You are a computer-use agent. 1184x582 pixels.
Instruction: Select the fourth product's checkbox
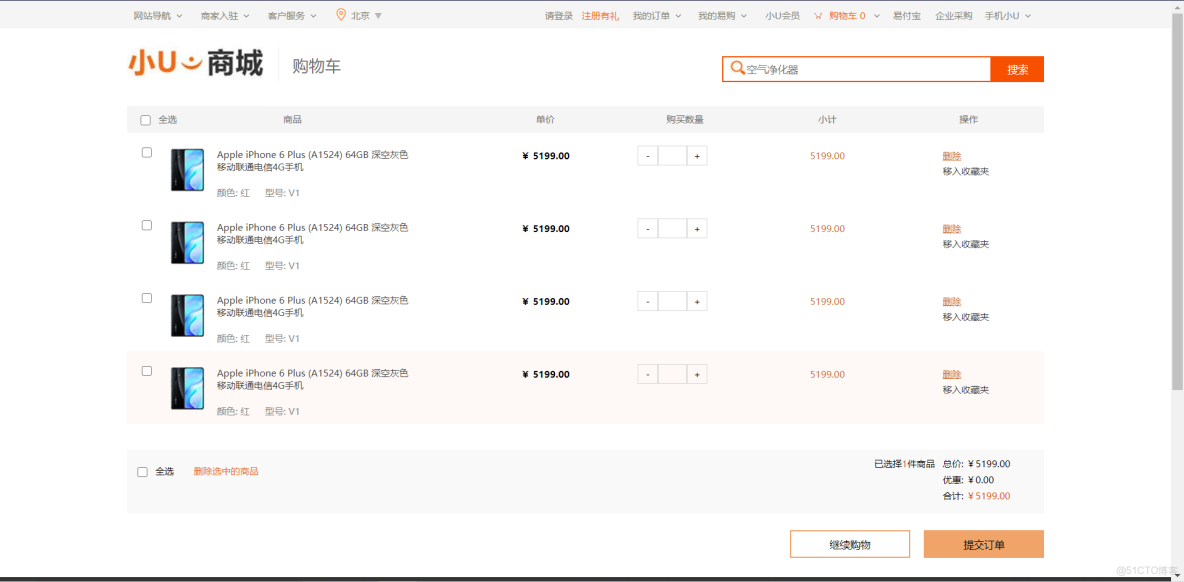(x=147, y=371)
